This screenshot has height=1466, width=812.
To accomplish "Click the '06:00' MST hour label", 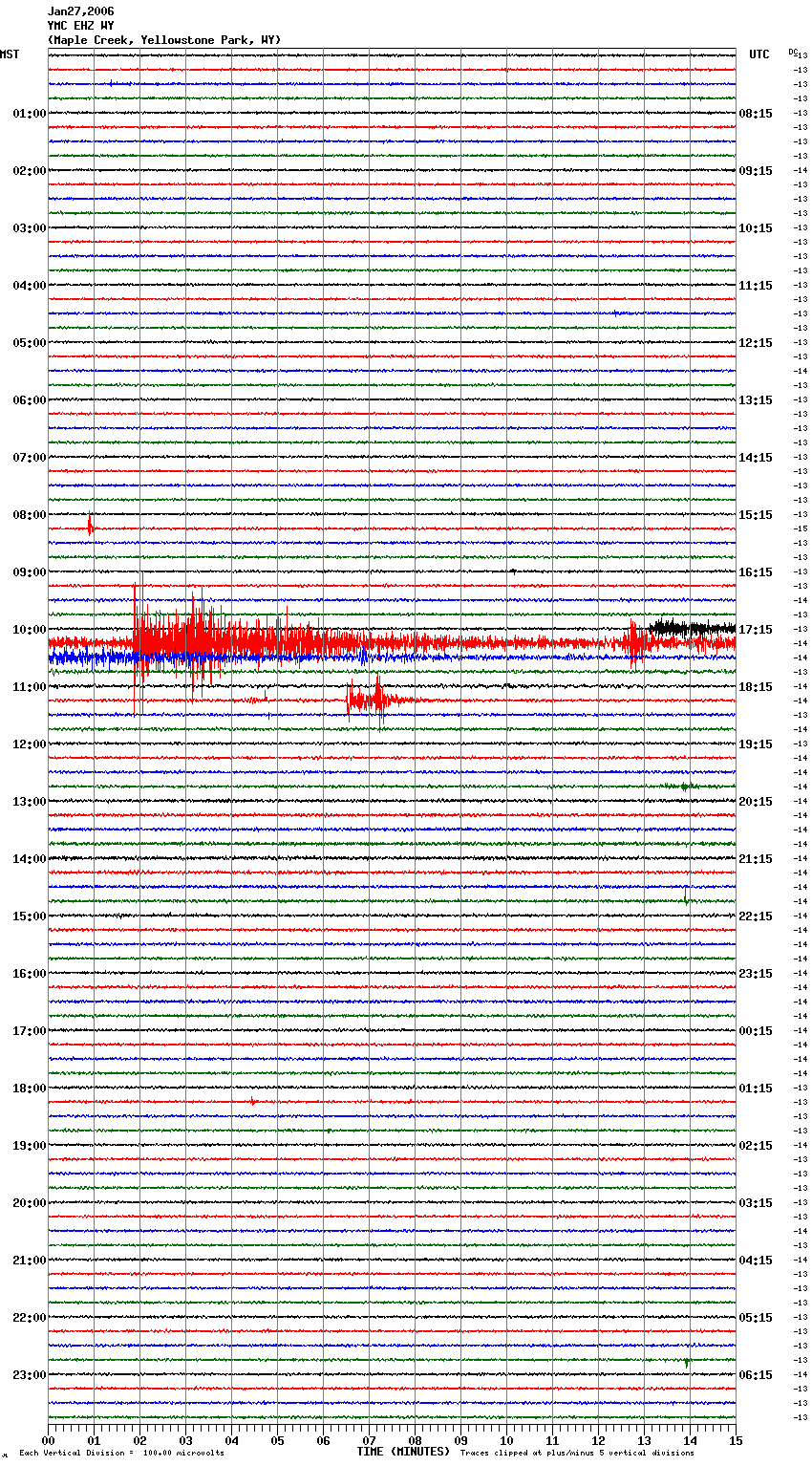I will coord(30,400).
